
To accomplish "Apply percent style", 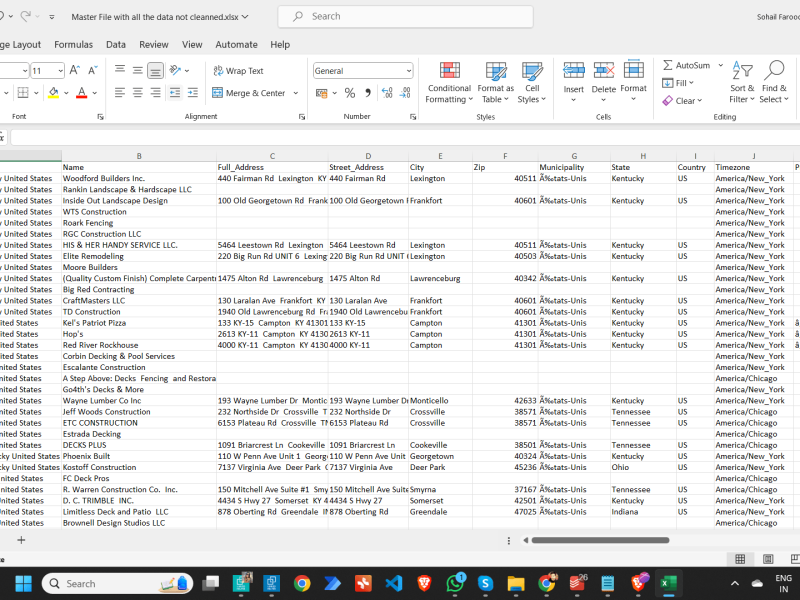I will [x=349, y=93].
